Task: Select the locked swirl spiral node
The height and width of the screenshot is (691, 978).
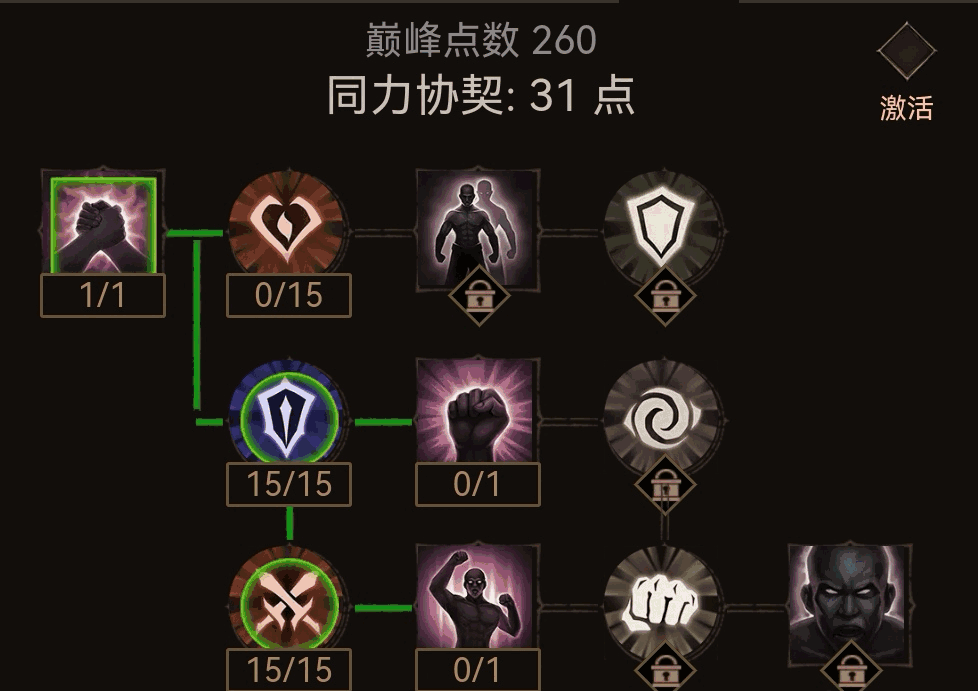Action: tap(664, 417)
